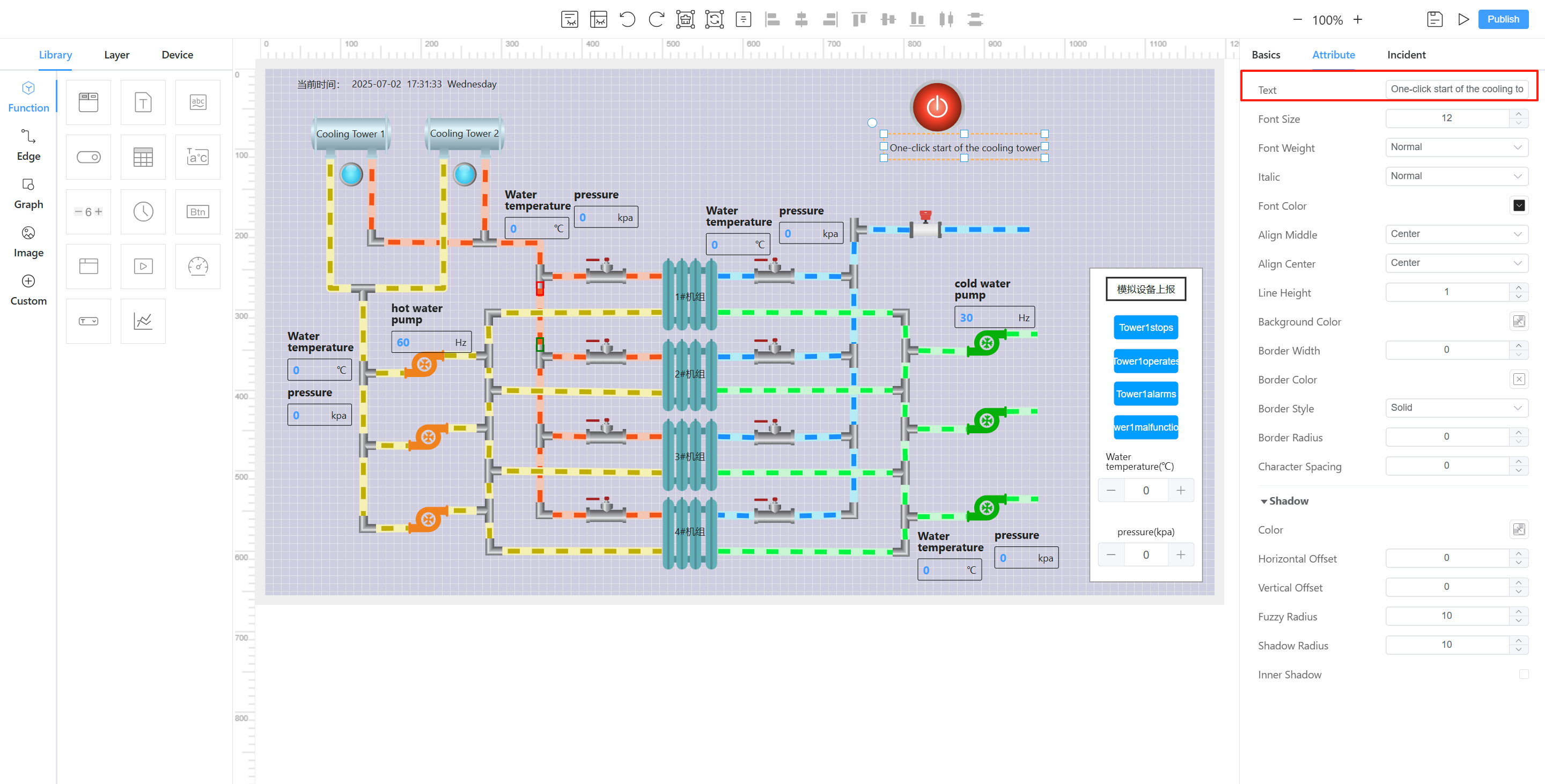Open the Font Weight dropdown
Screen dimensions: 1545x784
tap(1456, 147)
